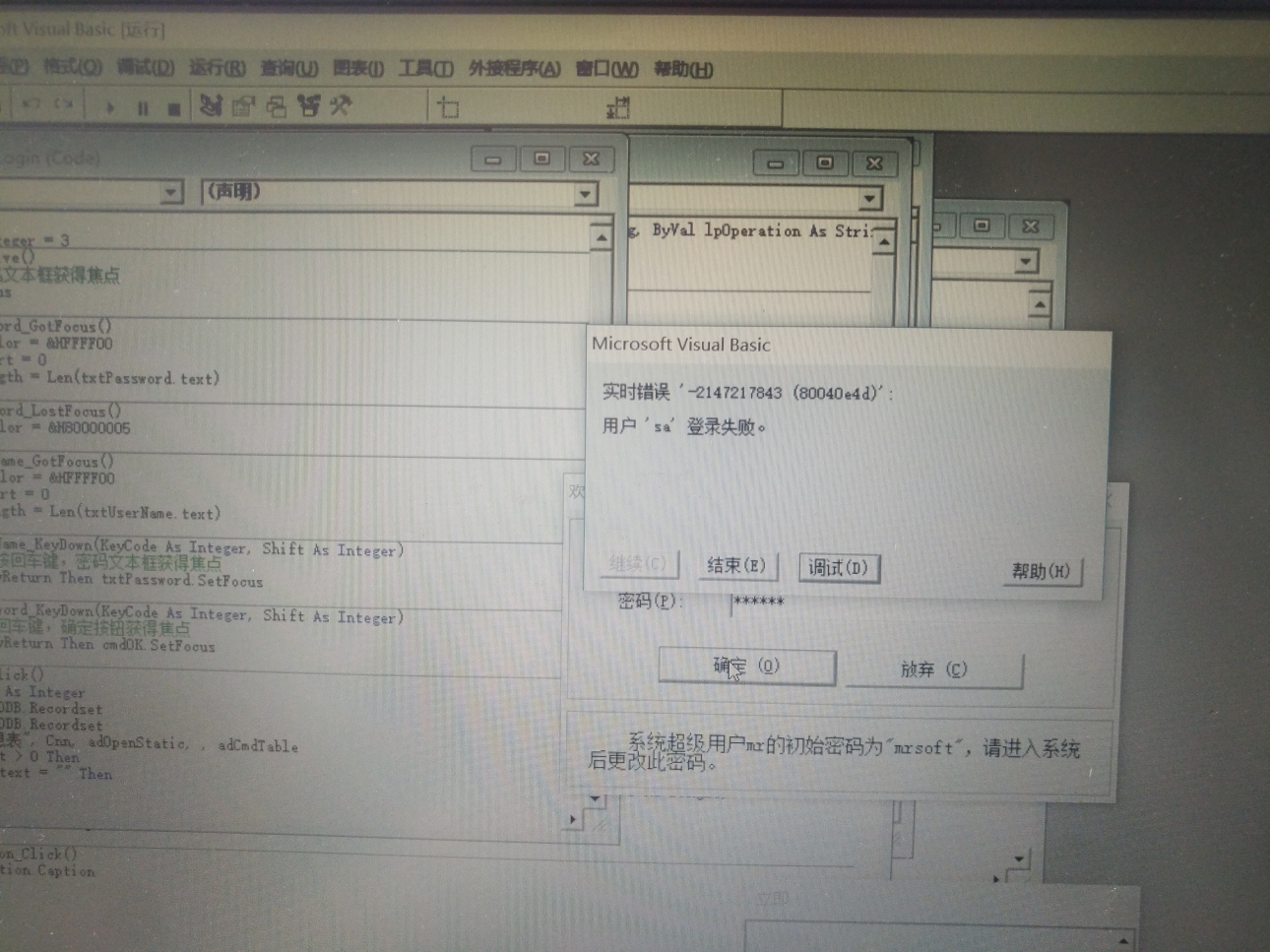Click code line 'Return Then txtPassword.SetFocus'
Viewport: 1270px width, 952px height.
132,579
